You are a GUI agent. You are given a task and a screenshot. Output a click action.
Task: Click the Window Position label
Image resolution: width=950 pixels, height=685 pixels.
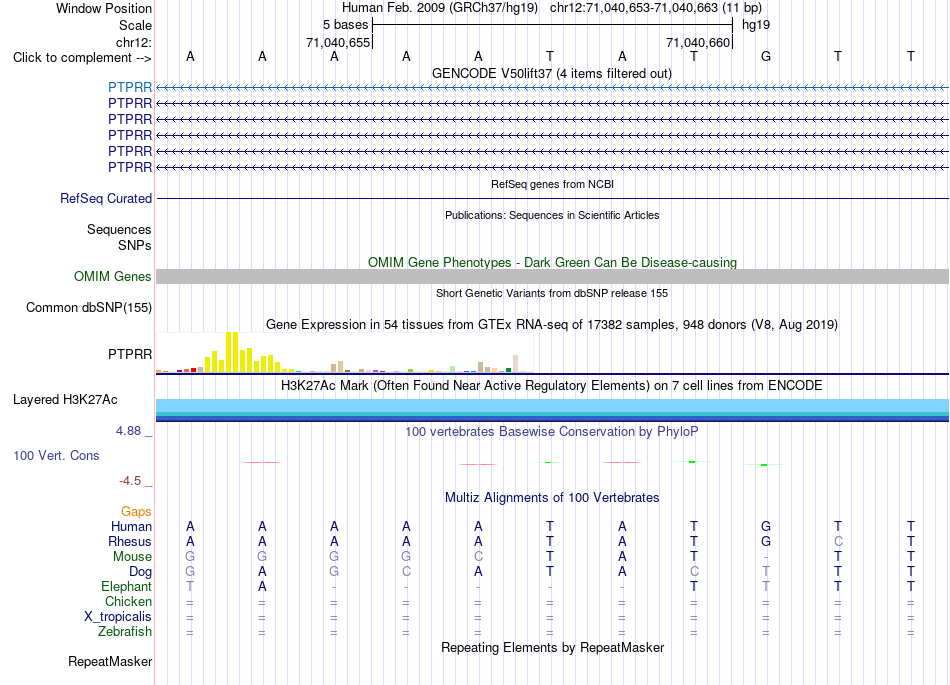[104, 8]
